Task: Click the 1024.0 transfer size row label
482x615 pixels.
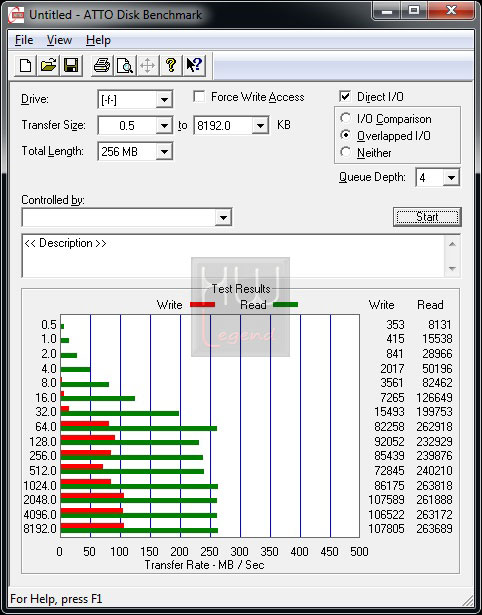Action: pos(40,486)
